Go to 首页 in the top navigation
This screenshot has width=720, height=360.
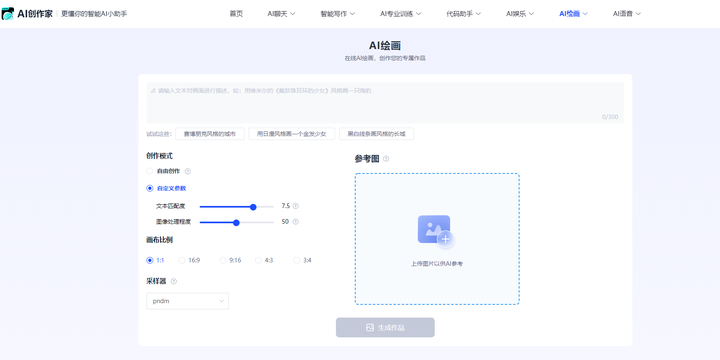click(x=236, y=14)
